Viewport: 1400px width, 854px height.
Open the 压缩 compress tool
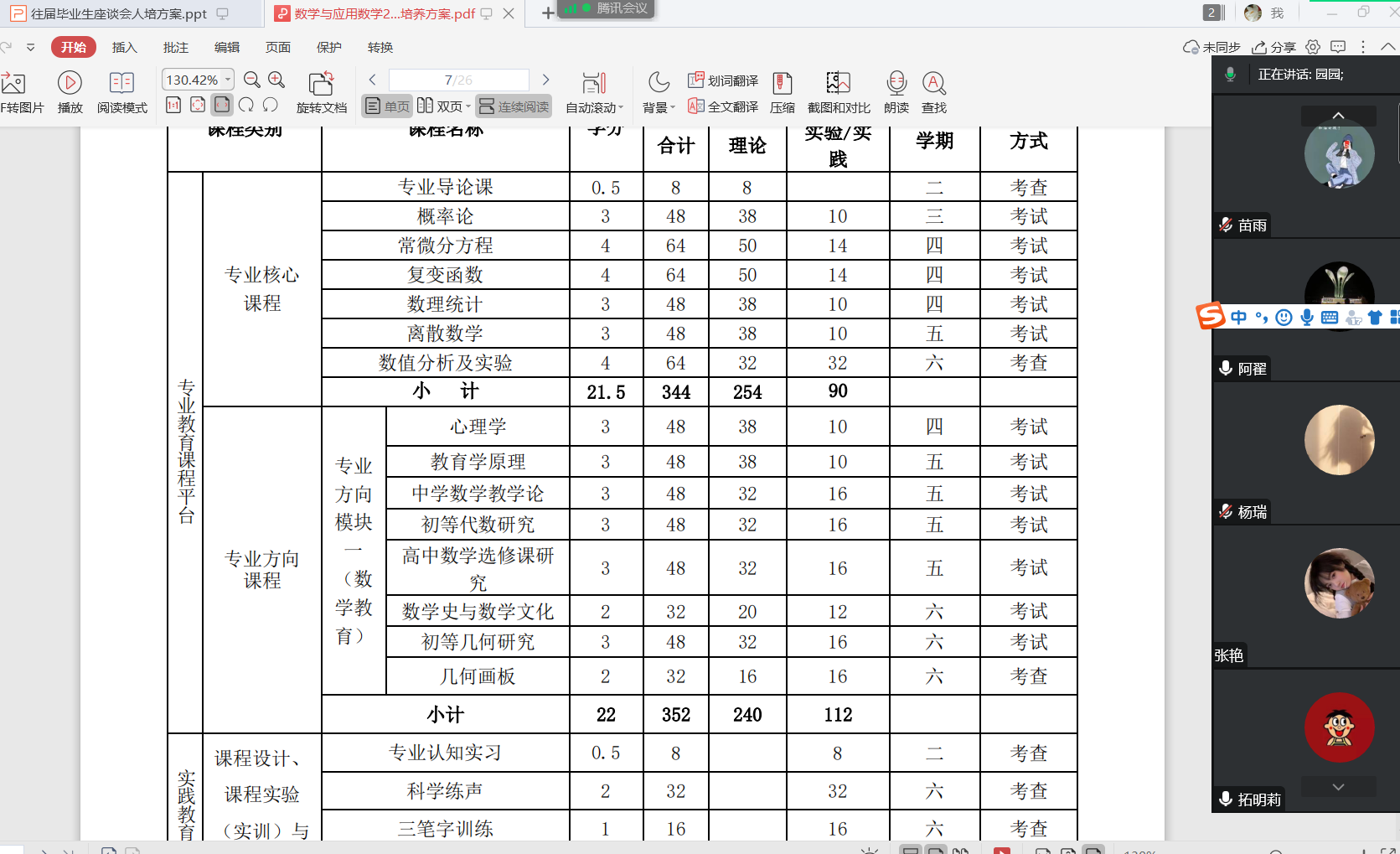[783, 92]
